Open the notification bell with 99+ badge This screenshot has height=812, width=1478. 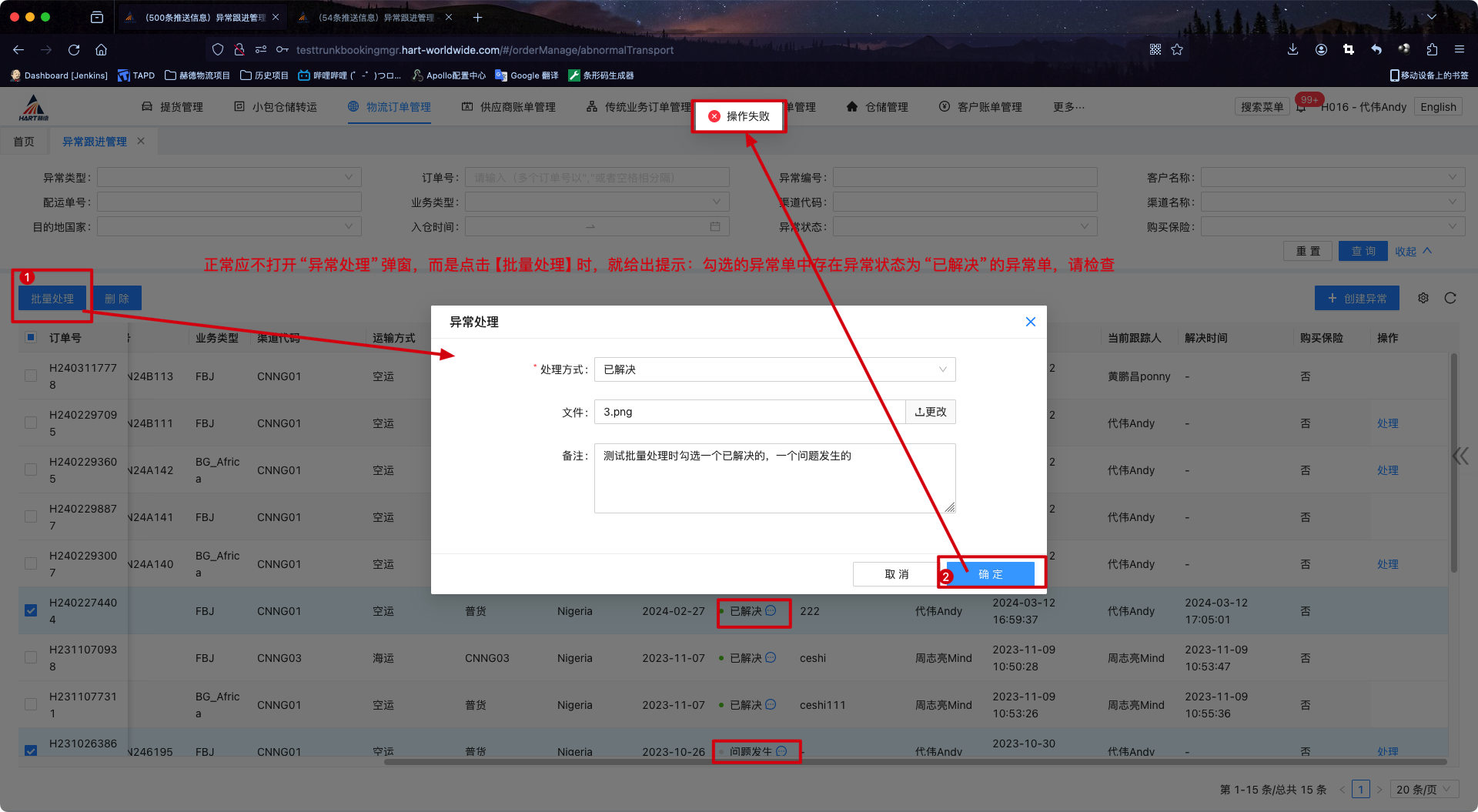point(1301,108)
